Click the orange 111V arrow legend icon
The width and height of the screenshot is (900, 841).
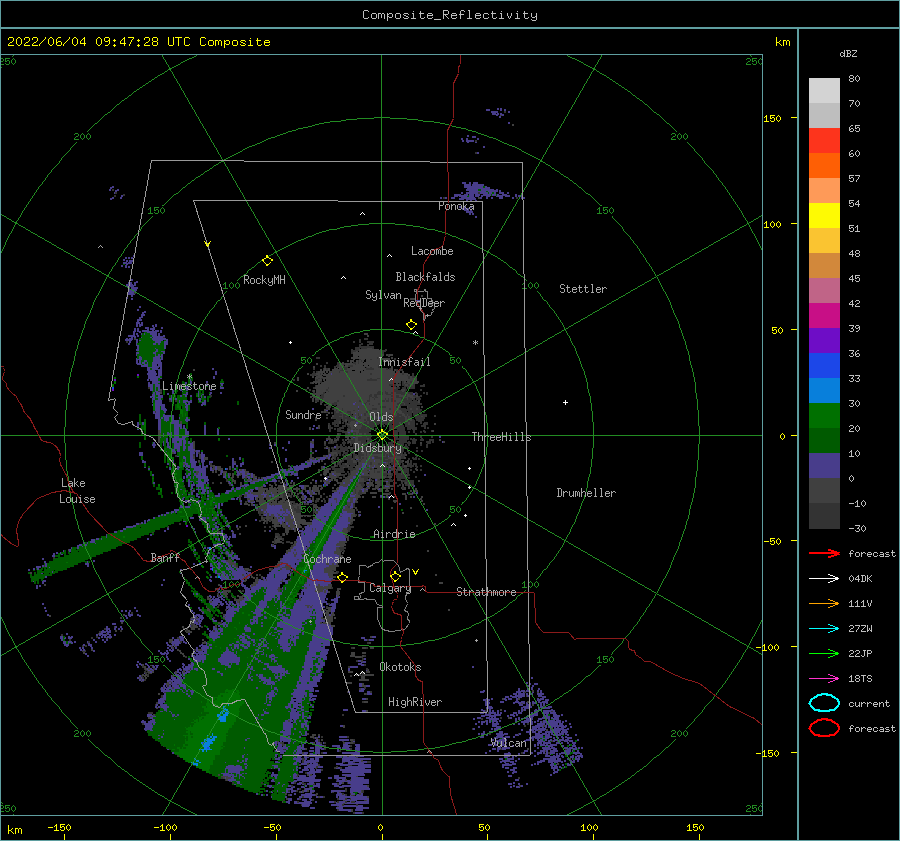[824, 603]
